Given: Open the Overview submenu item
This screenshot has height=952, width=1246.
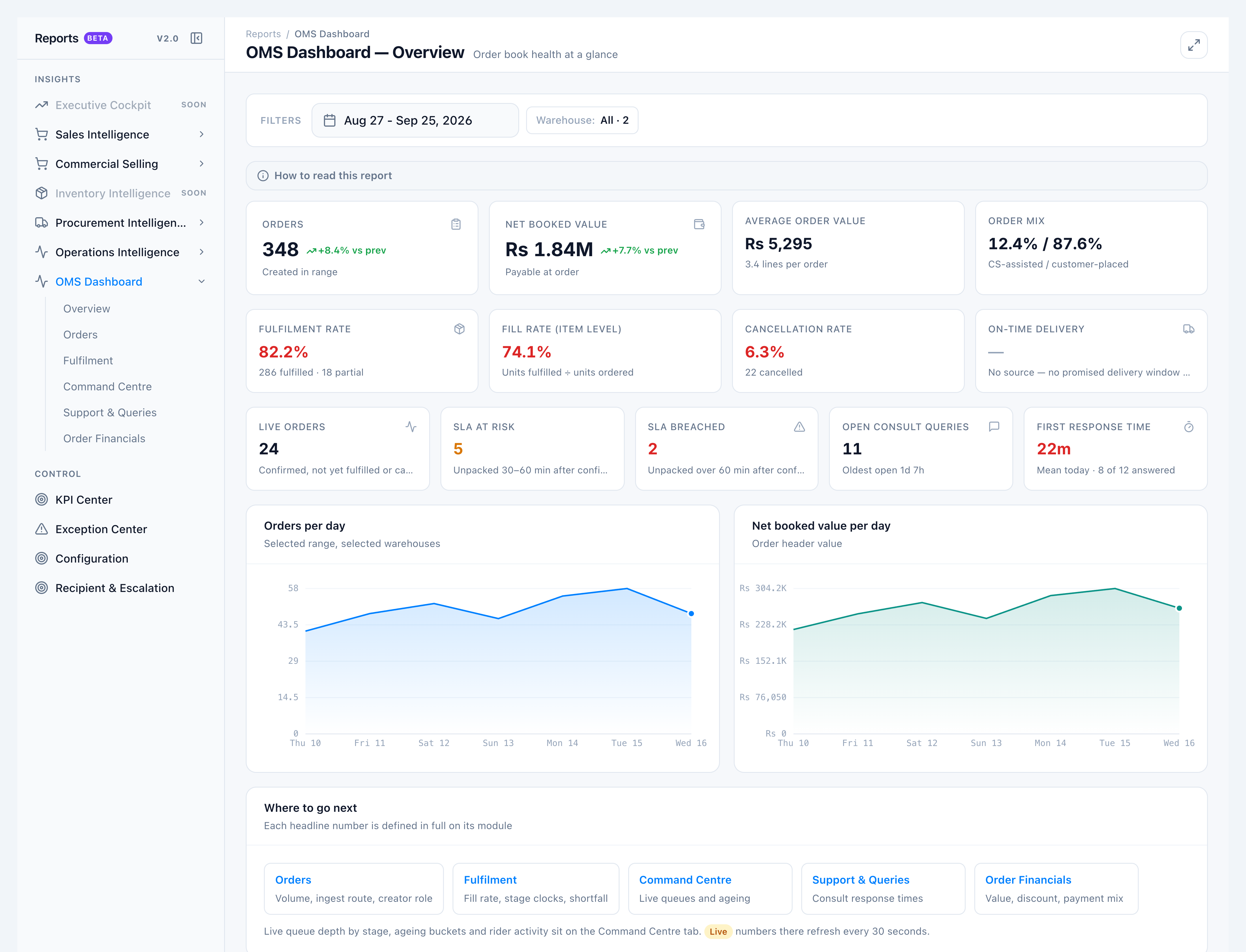Looking at the screenshot, I should (87, 309).
